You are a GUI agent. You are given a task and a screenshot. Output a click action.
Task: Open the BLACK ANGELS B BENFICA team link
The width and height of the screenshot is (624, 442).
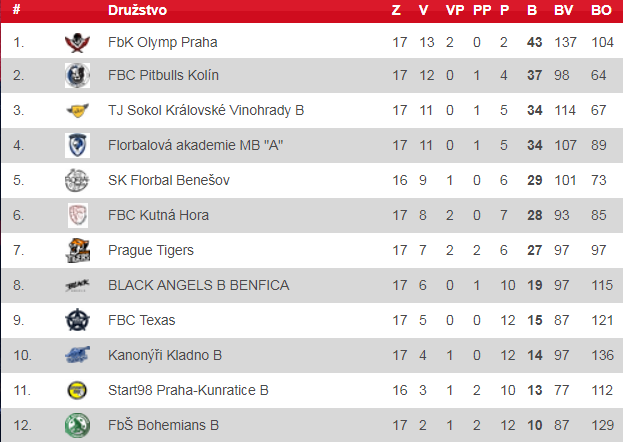[198, 285]
